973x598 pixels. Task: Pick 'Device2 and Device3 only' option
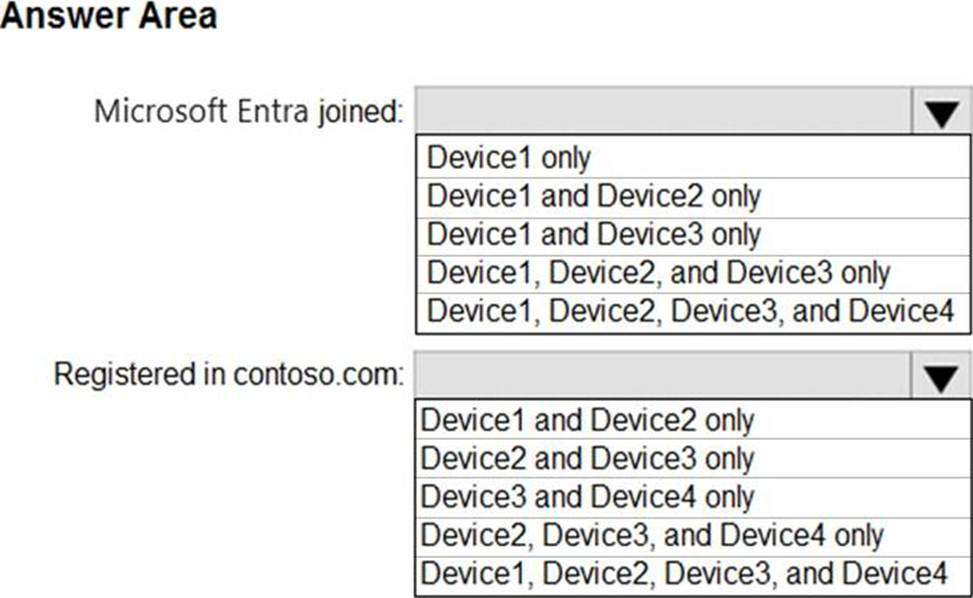pos(588,458)
